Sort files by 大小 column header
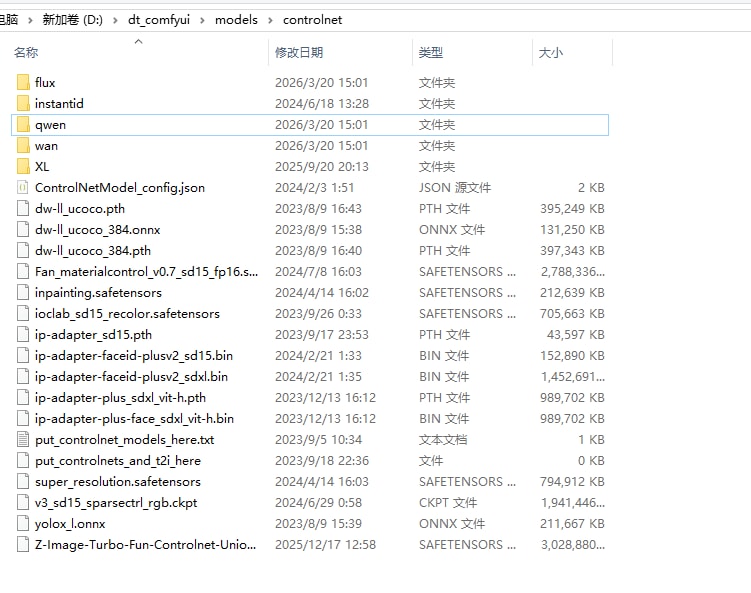Screen dimensions: 751x593 [x=550, y=53]
